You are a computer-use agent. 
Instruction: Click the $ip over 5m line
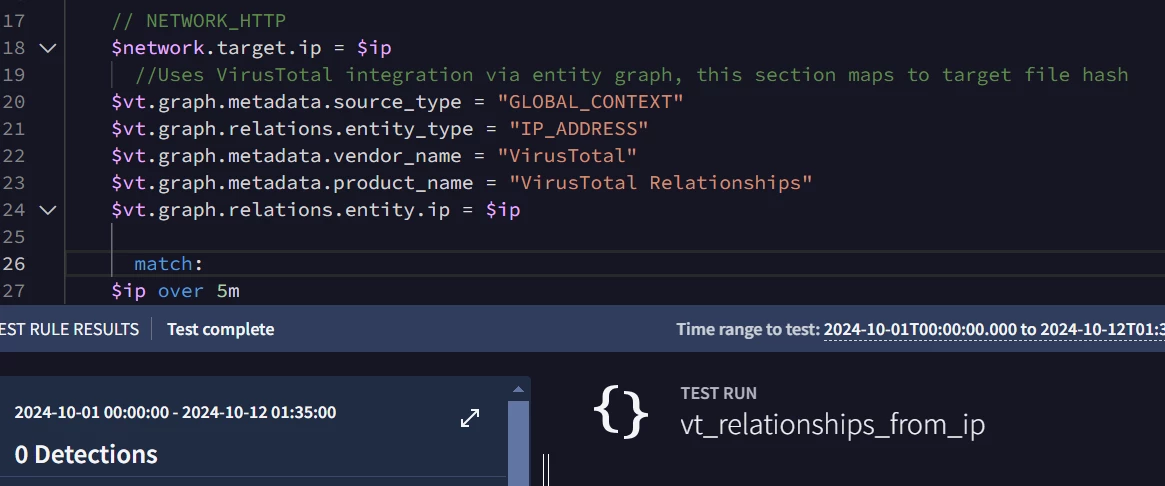175,291
